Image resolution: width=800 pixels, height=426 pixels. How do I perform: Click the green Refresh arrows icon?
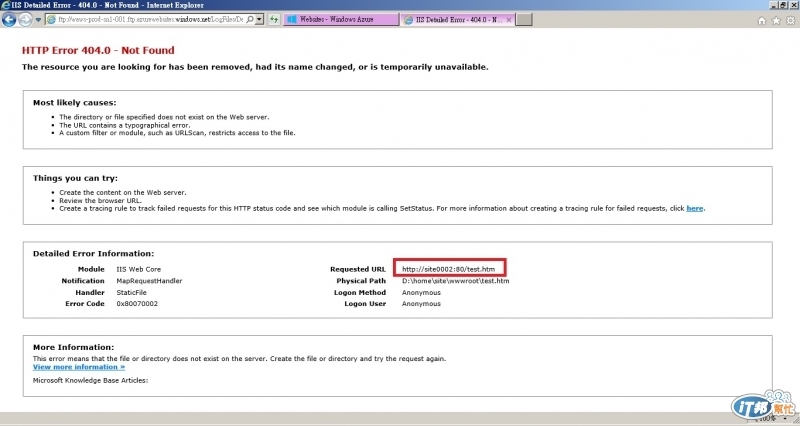coord(274,19)
